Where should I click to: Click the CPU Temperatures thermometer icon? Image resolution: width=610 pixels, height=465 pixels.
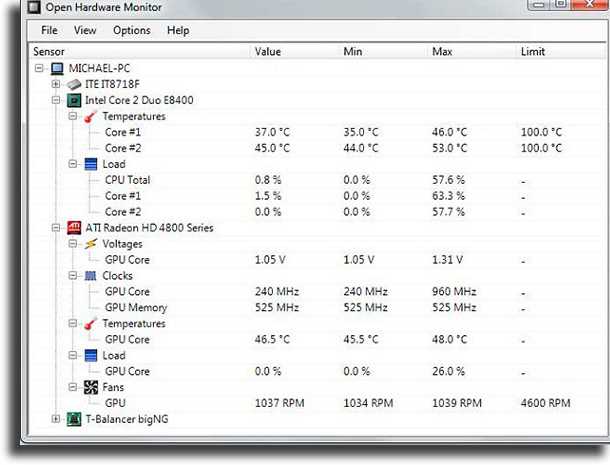(x=90, y=116)
